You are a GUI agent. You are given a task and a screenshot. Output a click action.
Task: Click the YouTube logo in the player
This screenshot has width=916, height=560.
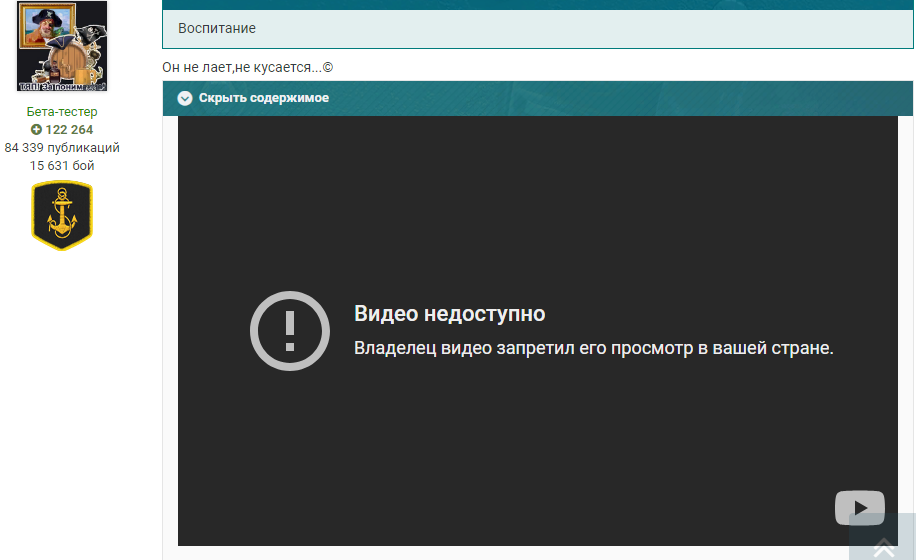[859, 507]
